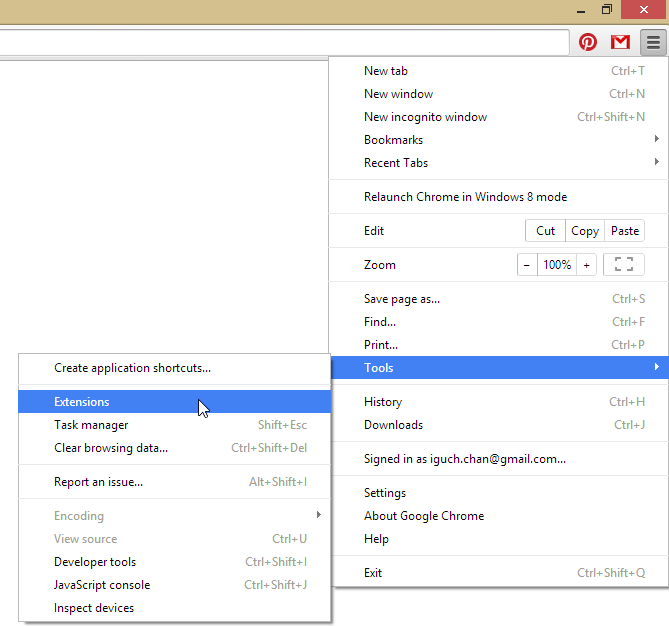
Task: Expand the Recent Tabs submenu
Action: point(498,163)
